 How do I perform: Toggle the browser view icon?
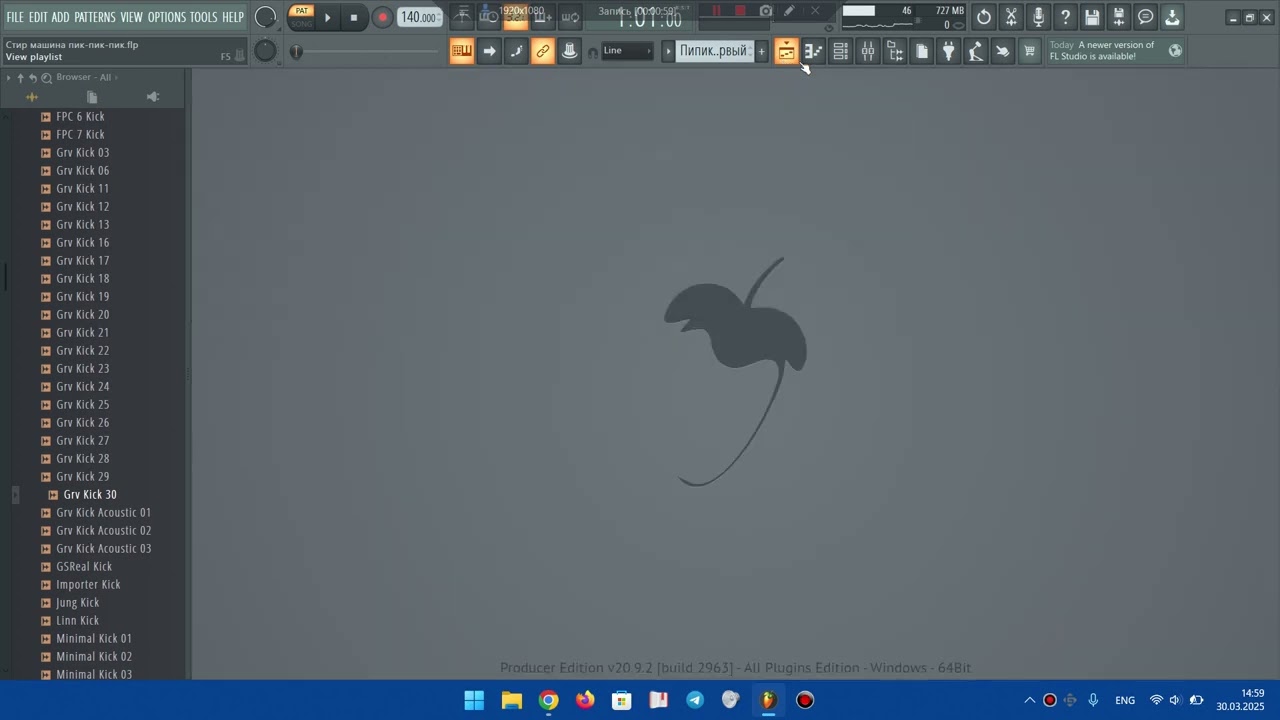[894, 51]
